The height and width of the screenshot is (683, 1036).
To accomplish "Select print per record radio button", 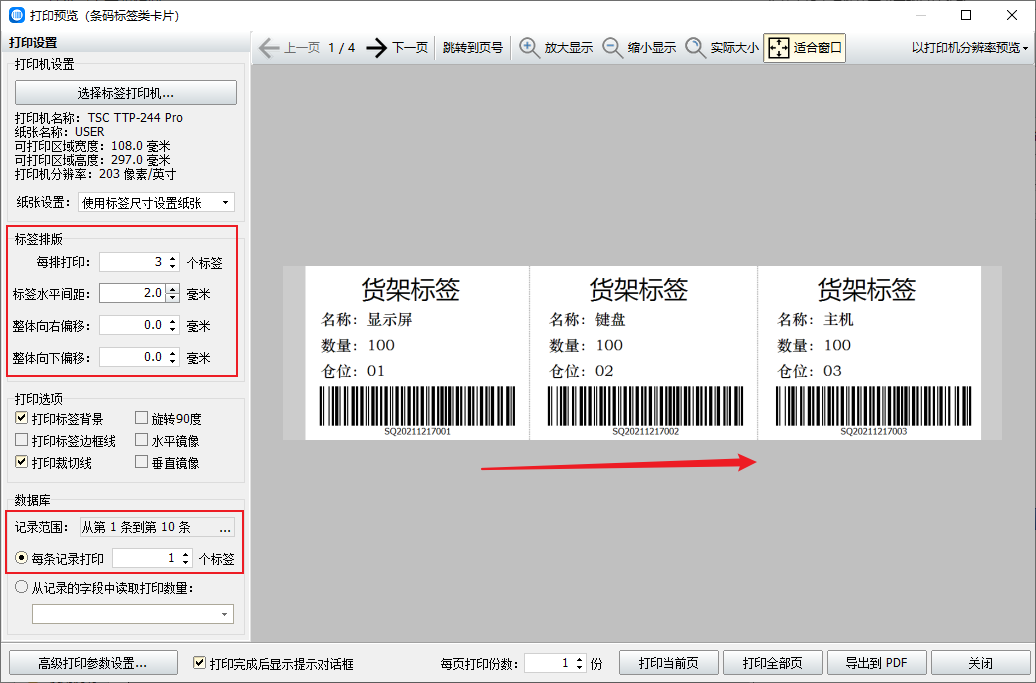I will (x=22, y=558).
